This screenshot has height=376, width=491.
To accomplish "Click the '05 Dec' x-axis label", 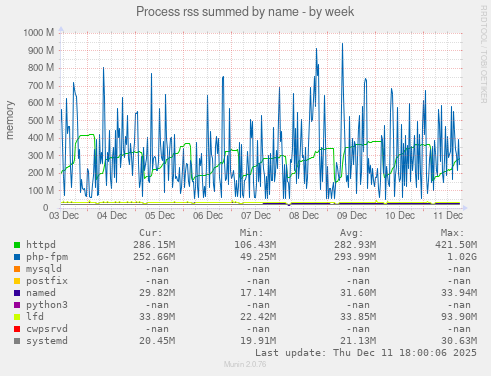I will (x=160, y=215).
